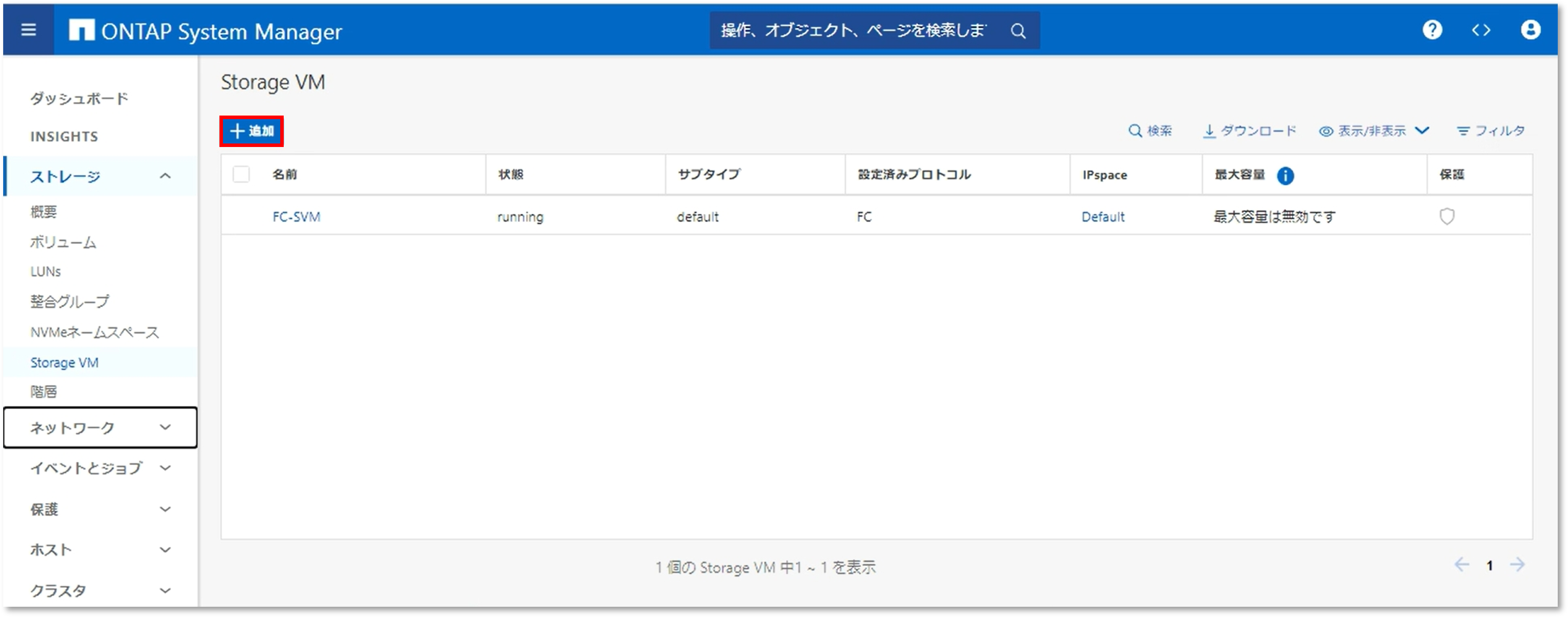This screenshot has height=617, width=1568.
Task: Sort by the IPspace column header
Action: coord(1104,175)
